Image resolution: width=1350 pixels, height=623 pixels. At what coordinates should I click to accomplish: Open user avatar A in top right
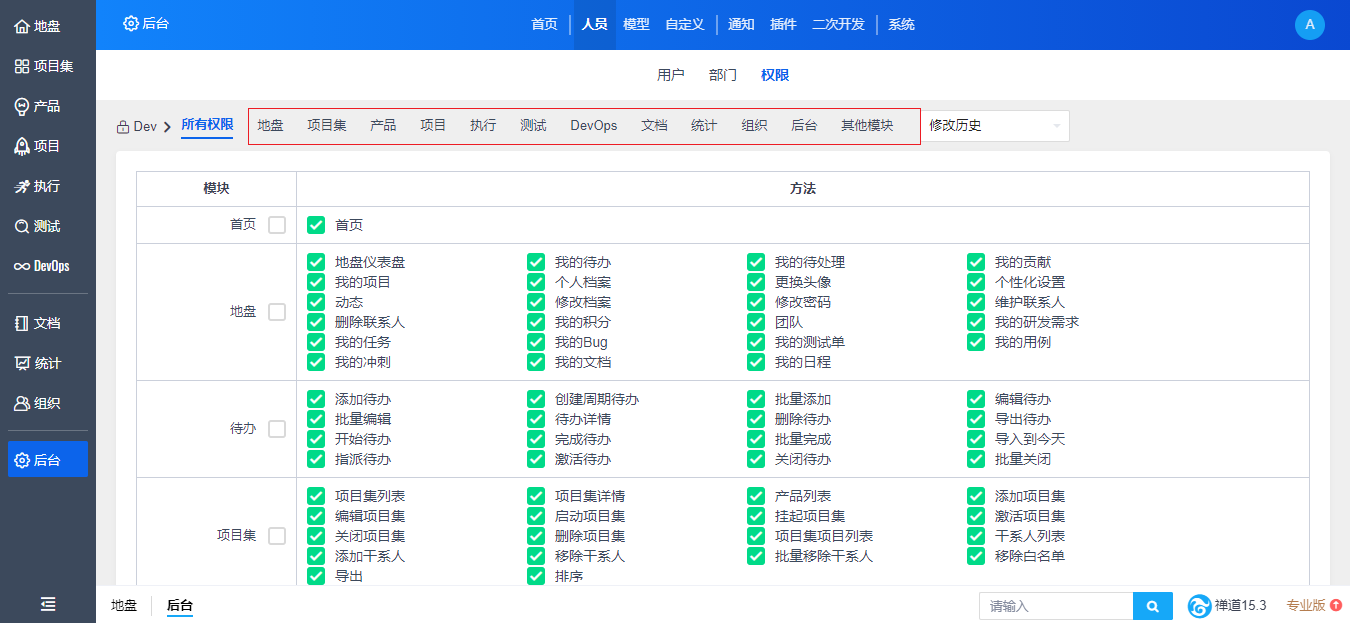coord(1309,25)
